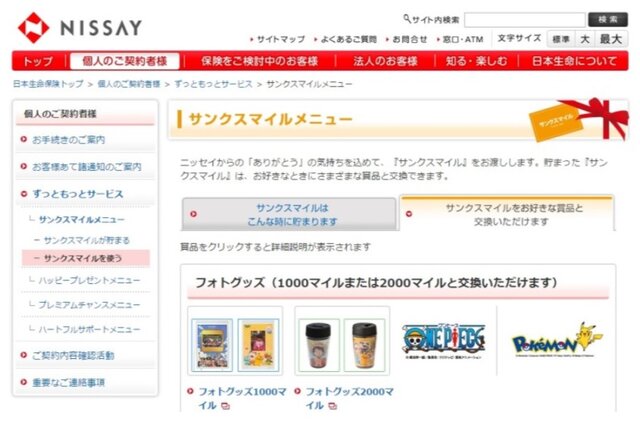
Task: Click the search magnifier icon
Action: click(407, 19)
